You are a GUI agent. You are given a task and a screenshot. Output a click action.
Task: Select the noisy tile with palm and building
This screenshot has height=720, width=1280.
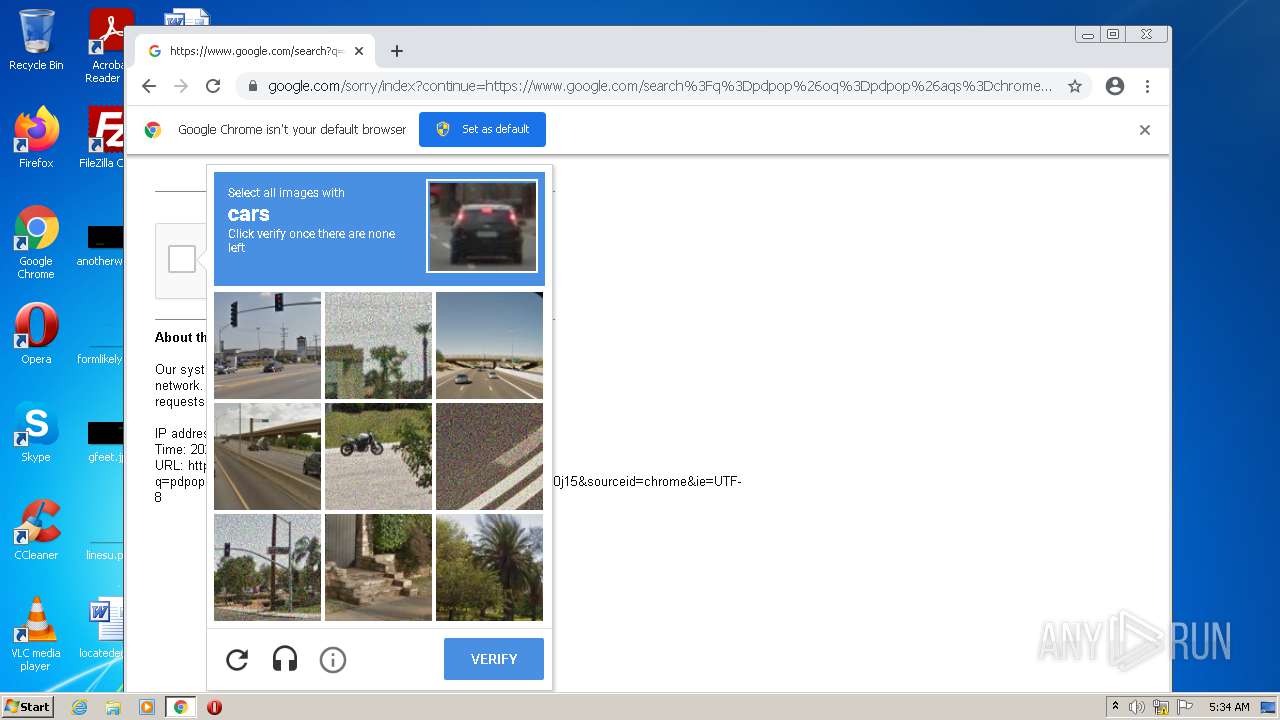[378, 345]
